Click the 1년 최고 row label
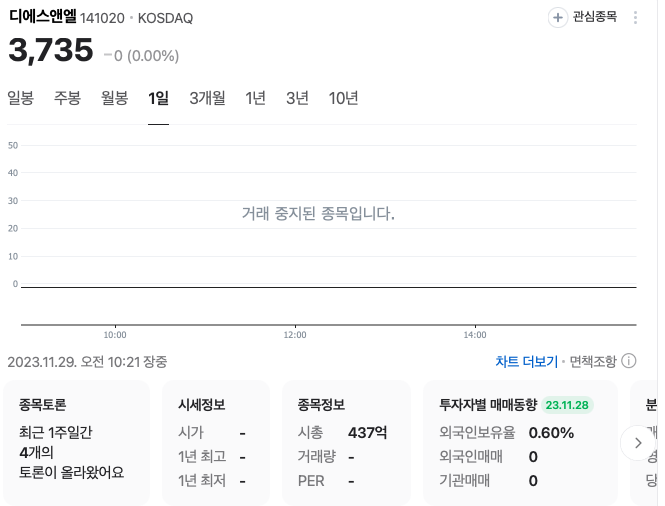This screenshot has height=506, width=665. coord(202,457)
